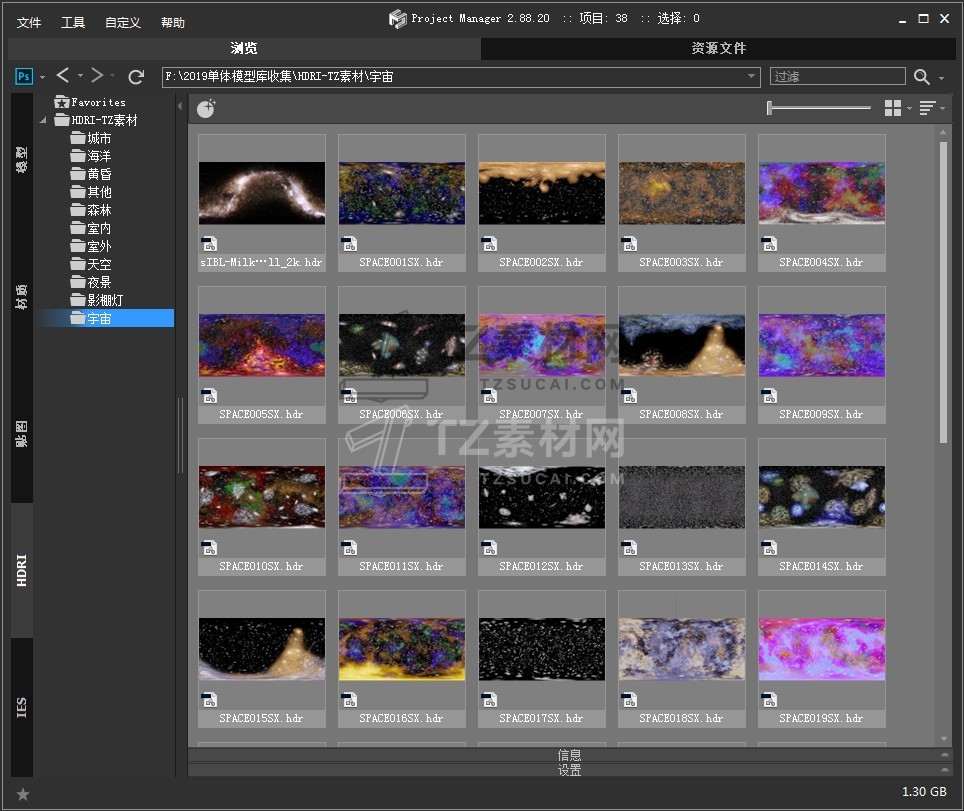The width and height of the screenshot is (964, 811).
Task: Select the SPACE004SX.hdr thumbnail image
Action: 822,193
